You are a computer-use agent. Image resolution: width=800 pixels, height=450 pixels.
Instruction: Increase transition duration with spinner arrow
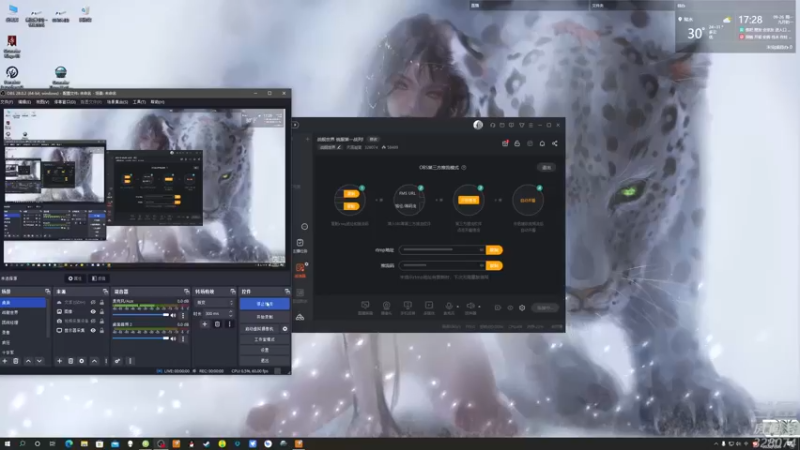[231, 312]
